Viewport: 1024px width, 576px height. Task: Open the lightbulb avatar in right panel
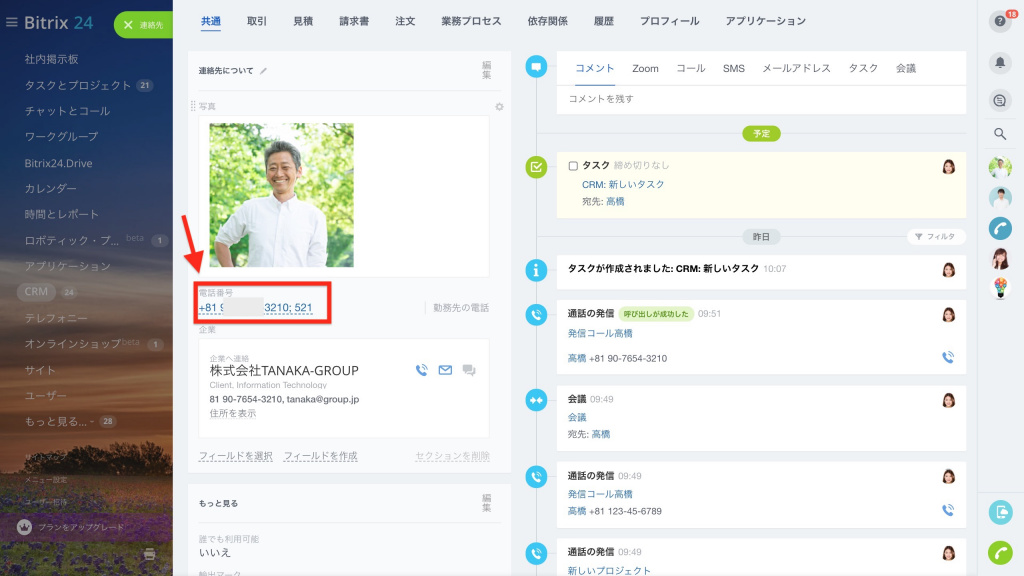click(x=1000, y=288)
